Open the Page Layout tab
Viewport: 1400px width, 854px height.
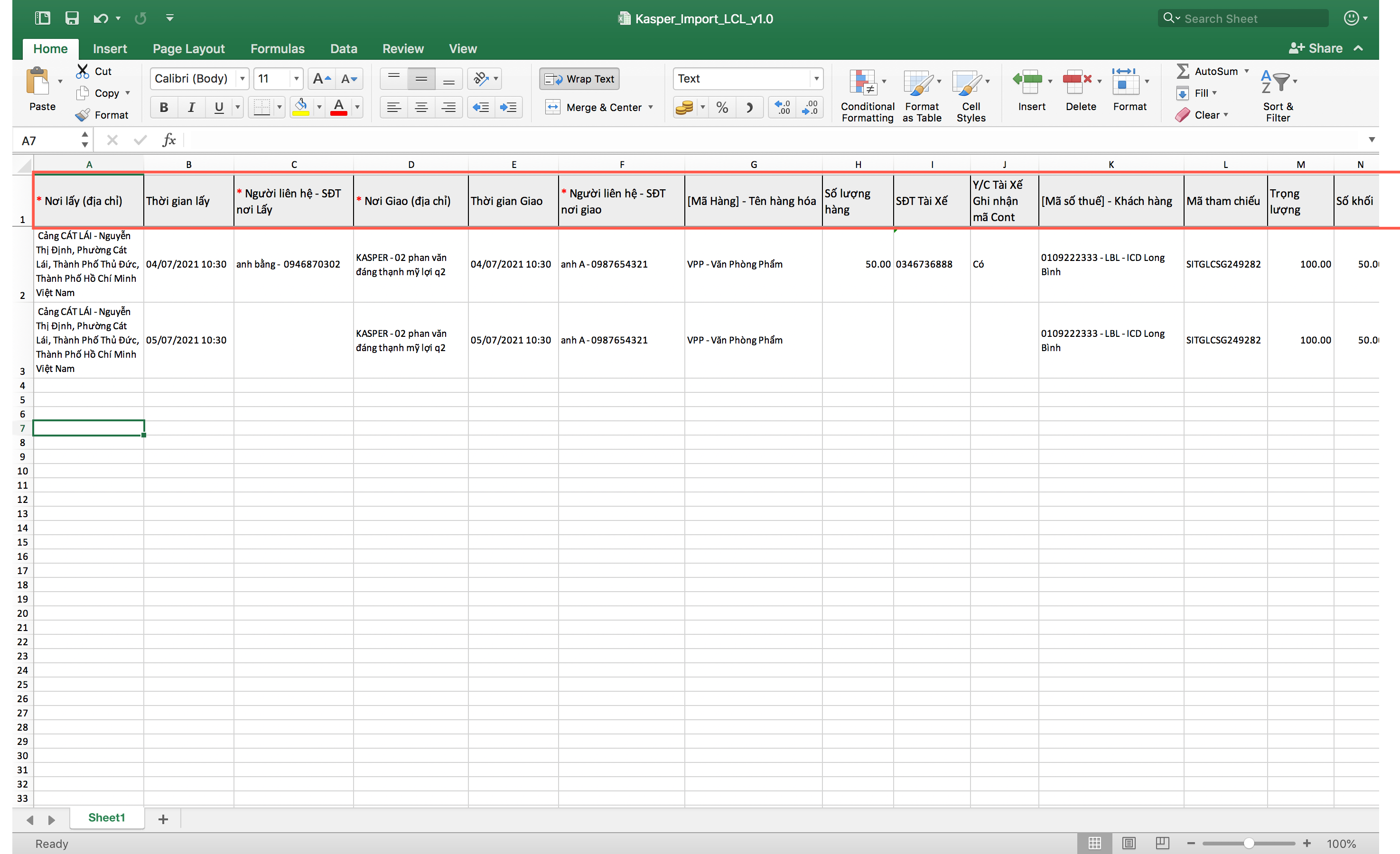(x=188, y=49)
